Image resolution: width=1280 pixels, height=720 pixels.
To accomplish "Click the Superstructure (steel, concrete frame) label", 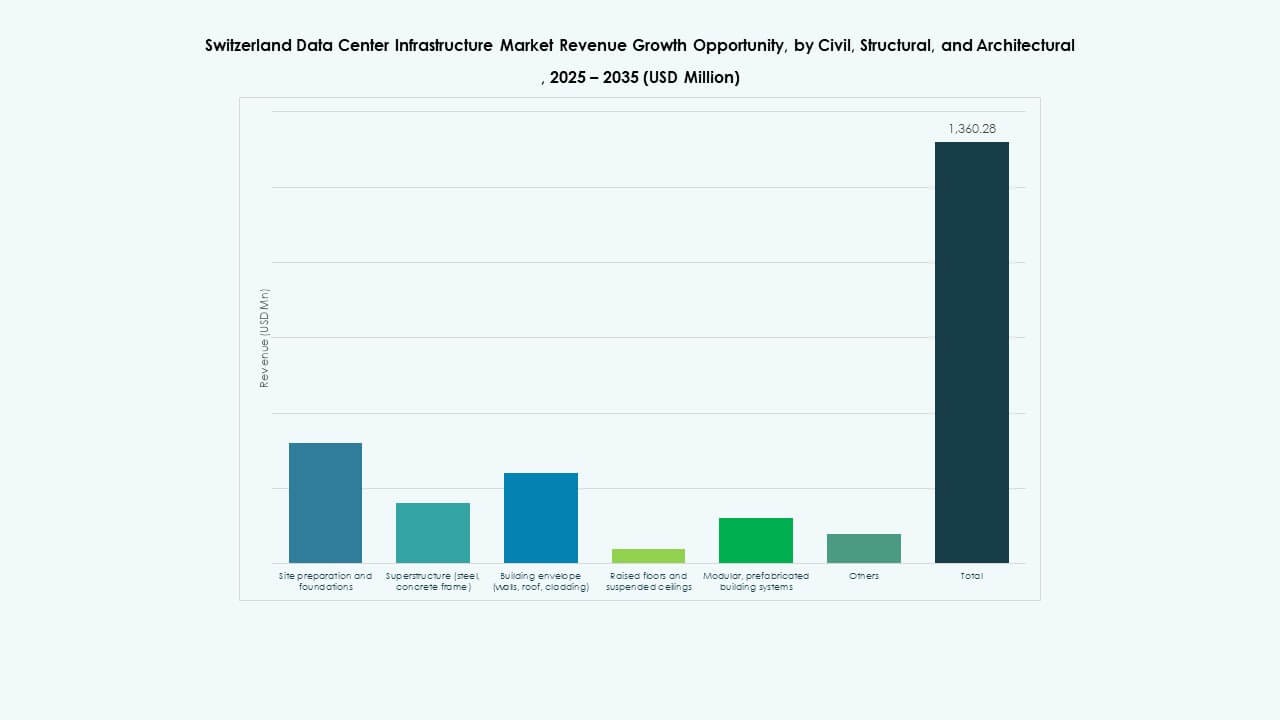I will pos(433,581).
